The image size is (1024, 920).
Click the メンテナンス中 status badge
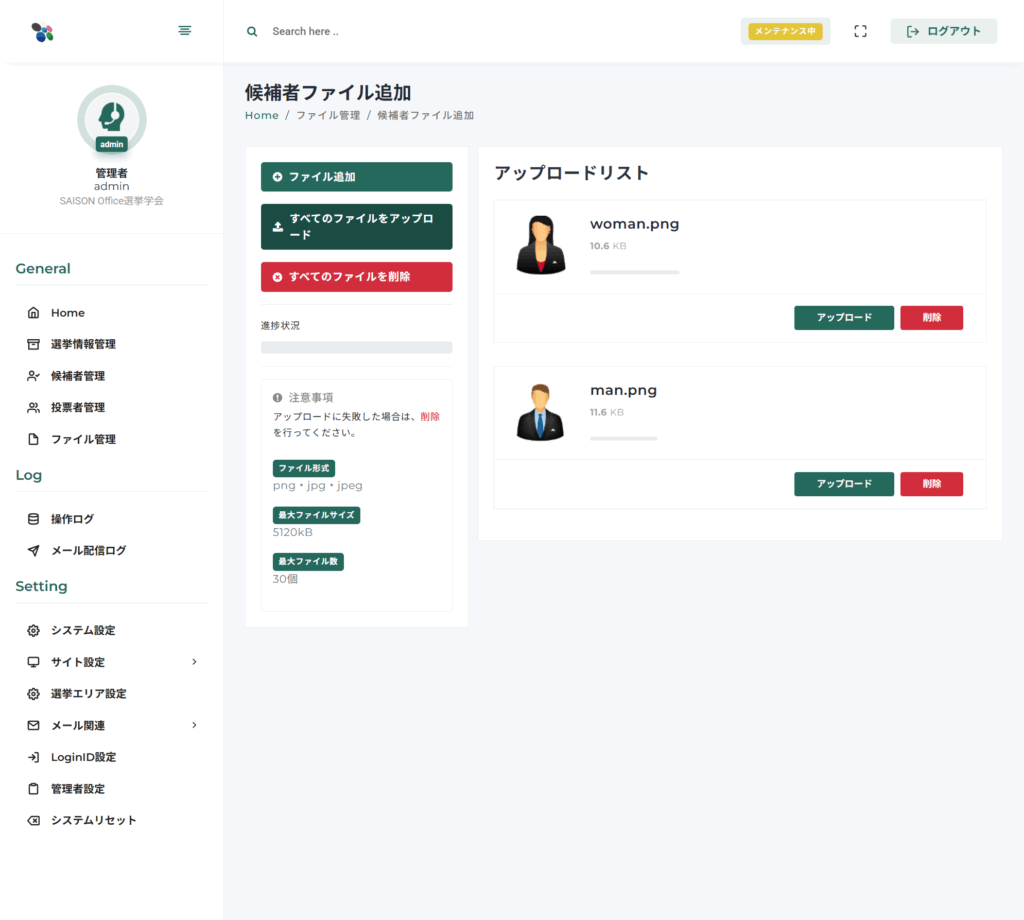(x=785, y=31)
